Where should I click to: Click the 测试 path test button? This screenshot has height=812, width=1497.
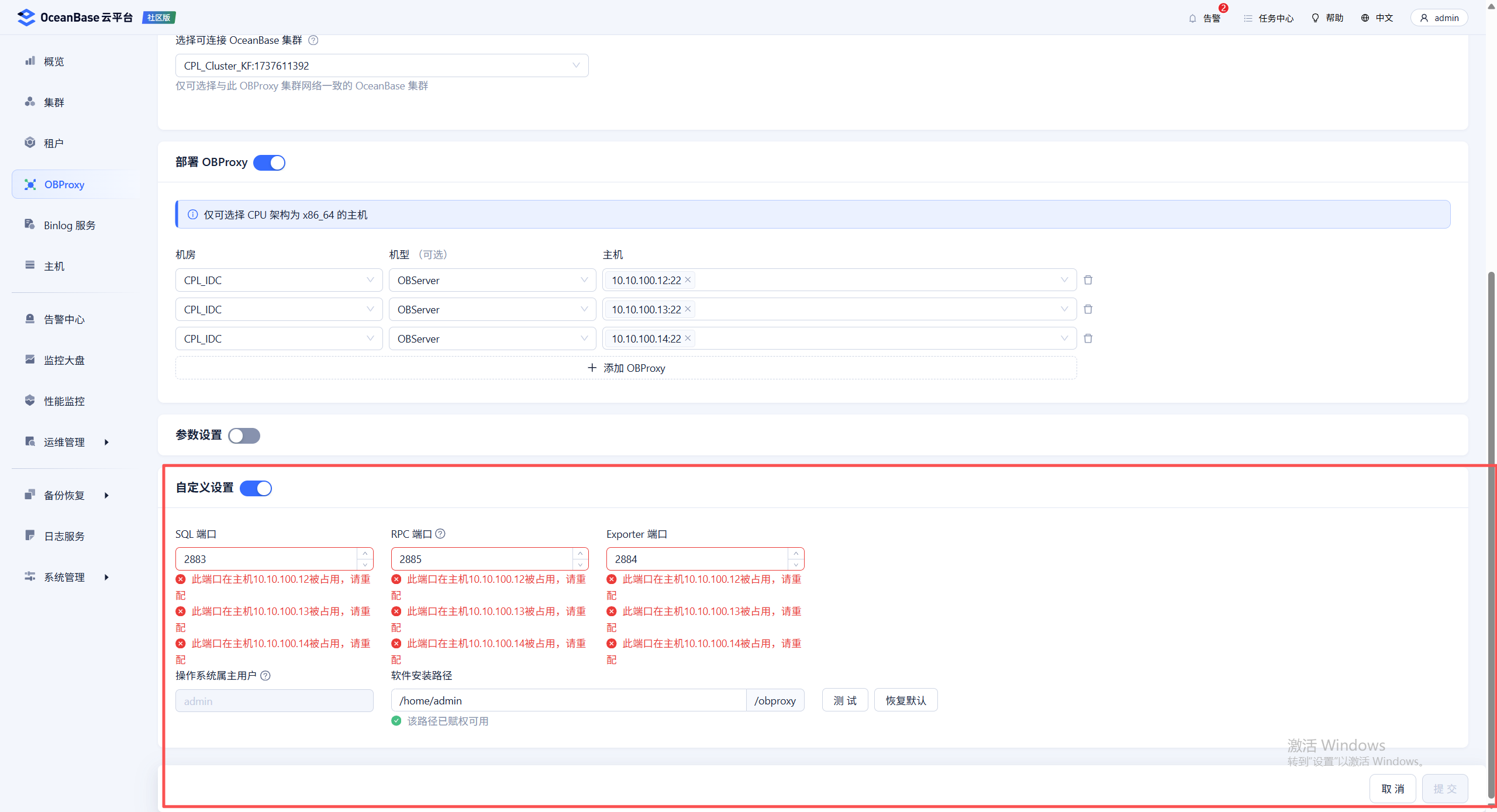(x=844, y=700)
